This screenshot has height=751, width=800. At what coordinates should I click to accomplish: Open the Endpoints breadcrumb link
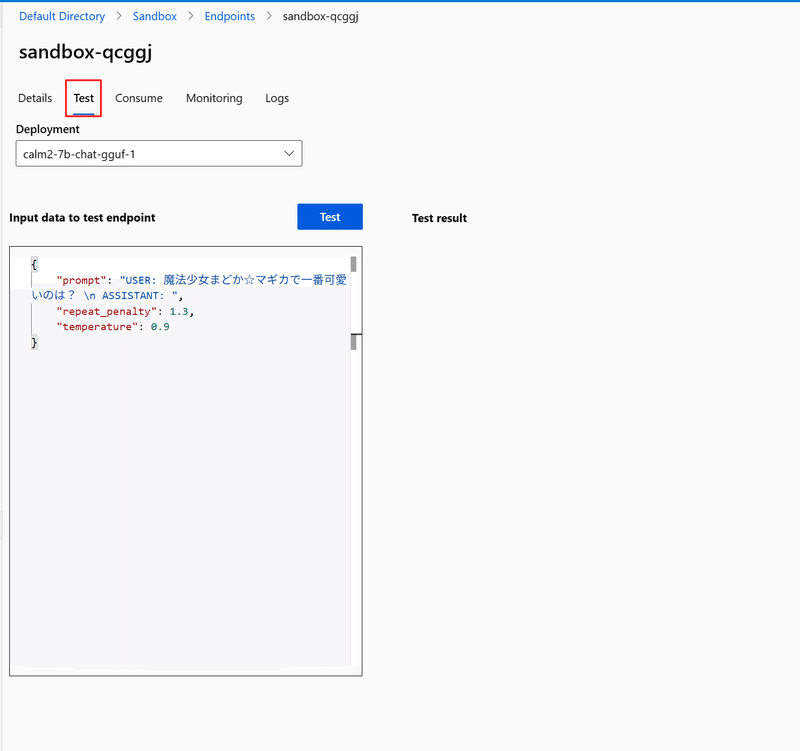click(230, 16)
